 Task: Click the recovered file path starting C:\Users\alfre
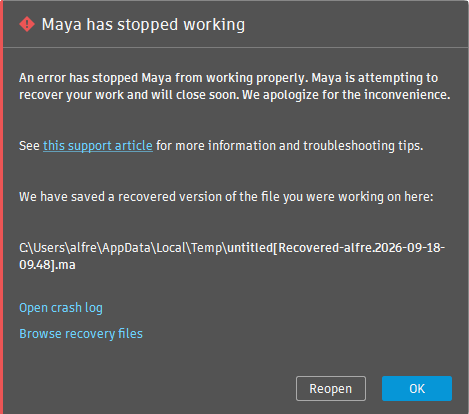(232, 256)
